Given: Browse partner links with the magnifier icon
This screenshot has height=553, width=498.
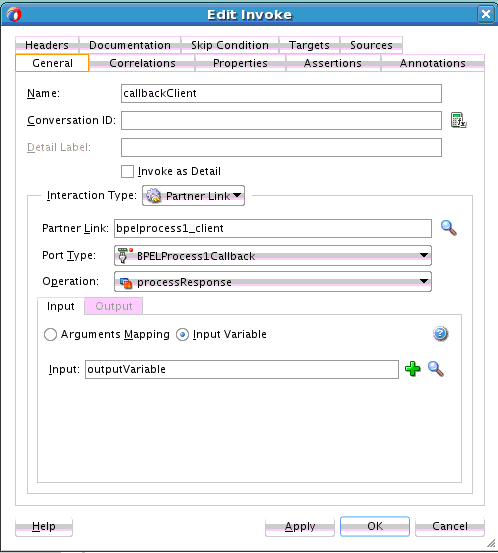Looking at the screenshot, I should (449, 228).
